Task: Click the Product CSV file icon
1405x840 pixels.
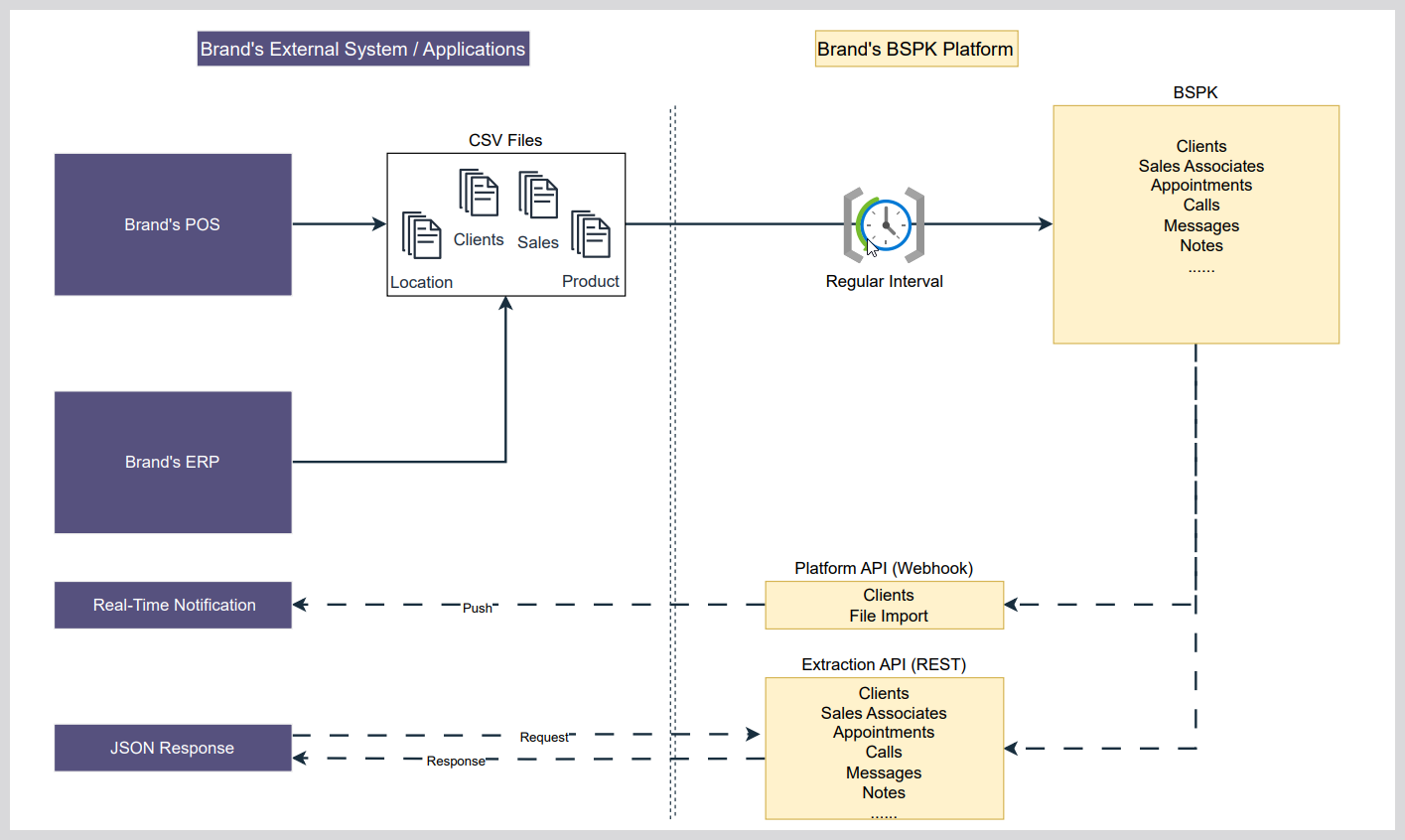Action: pyautogui.click(x=592, y=234)
